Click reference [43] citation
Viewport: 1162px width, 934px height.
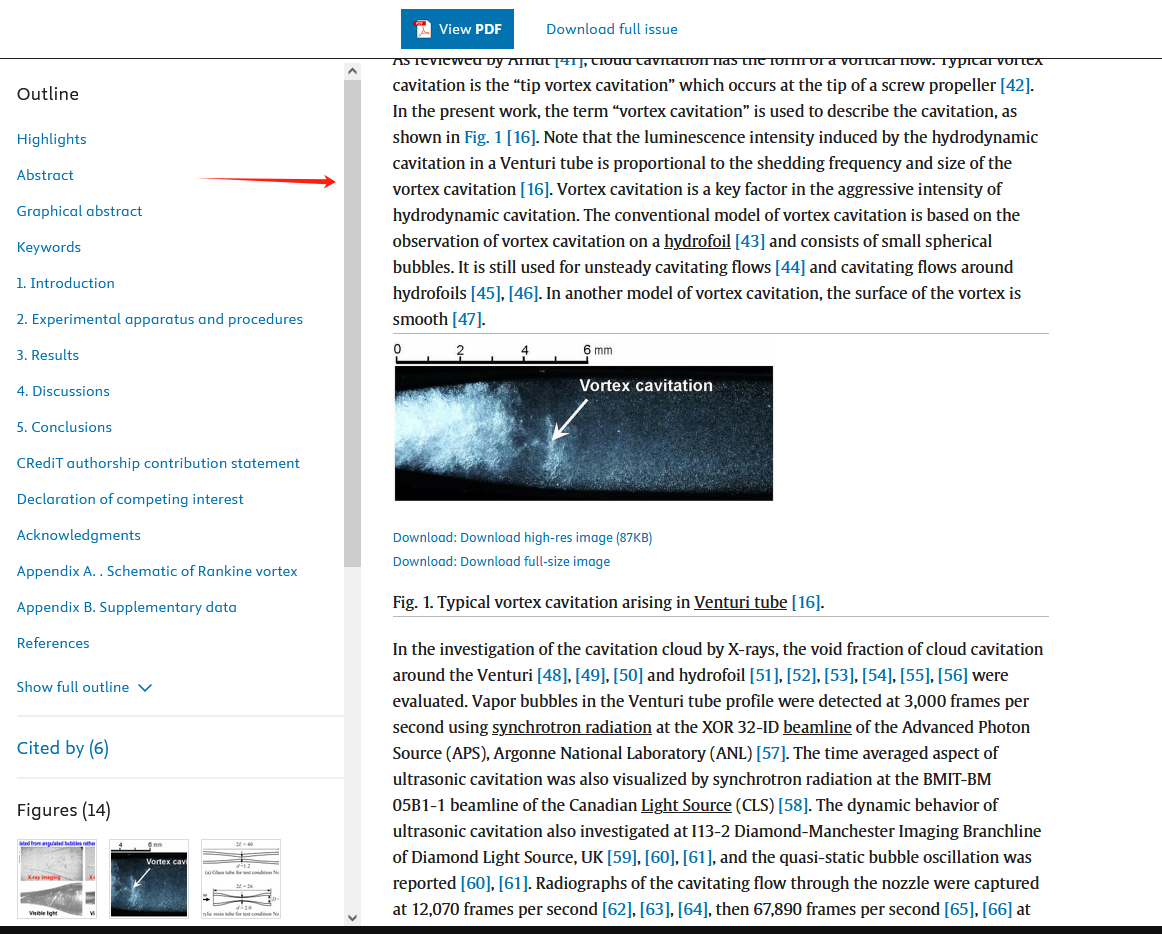[750, 241]
